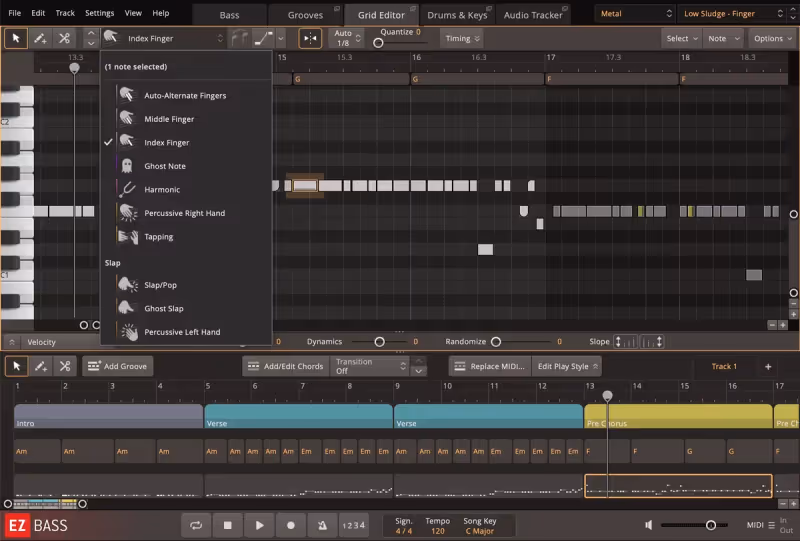Add a new track with plus button
The image size is (800, 541).
(x=768, y=366)
